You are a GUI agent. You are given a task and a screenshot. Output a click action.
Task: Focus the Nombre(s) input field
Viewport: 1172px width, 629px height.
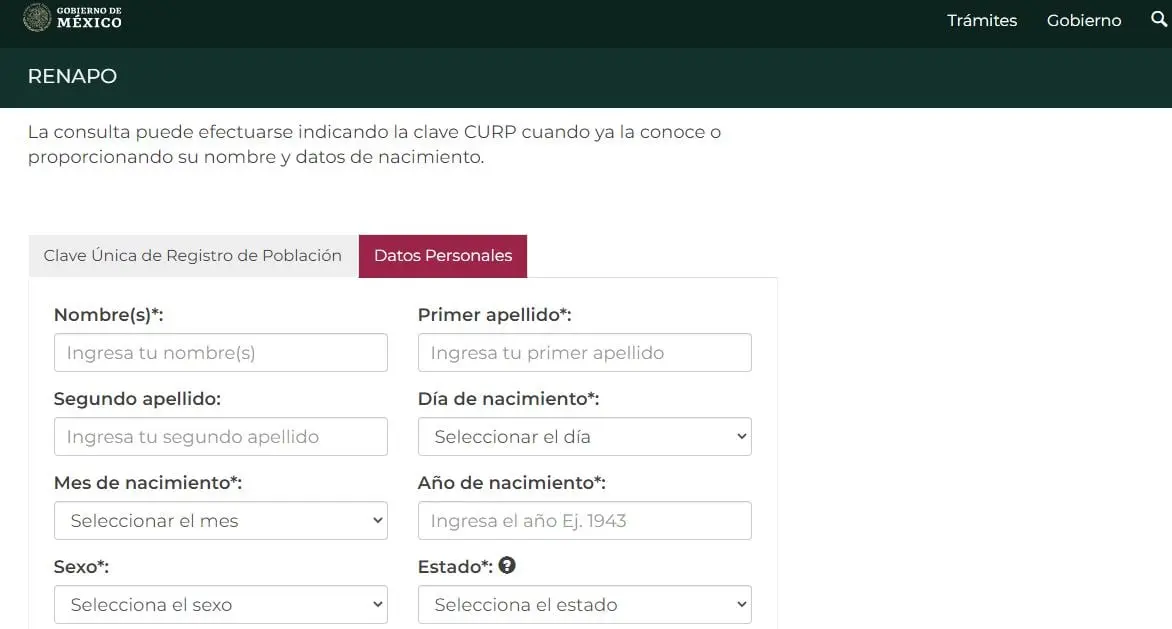point(220,353)
